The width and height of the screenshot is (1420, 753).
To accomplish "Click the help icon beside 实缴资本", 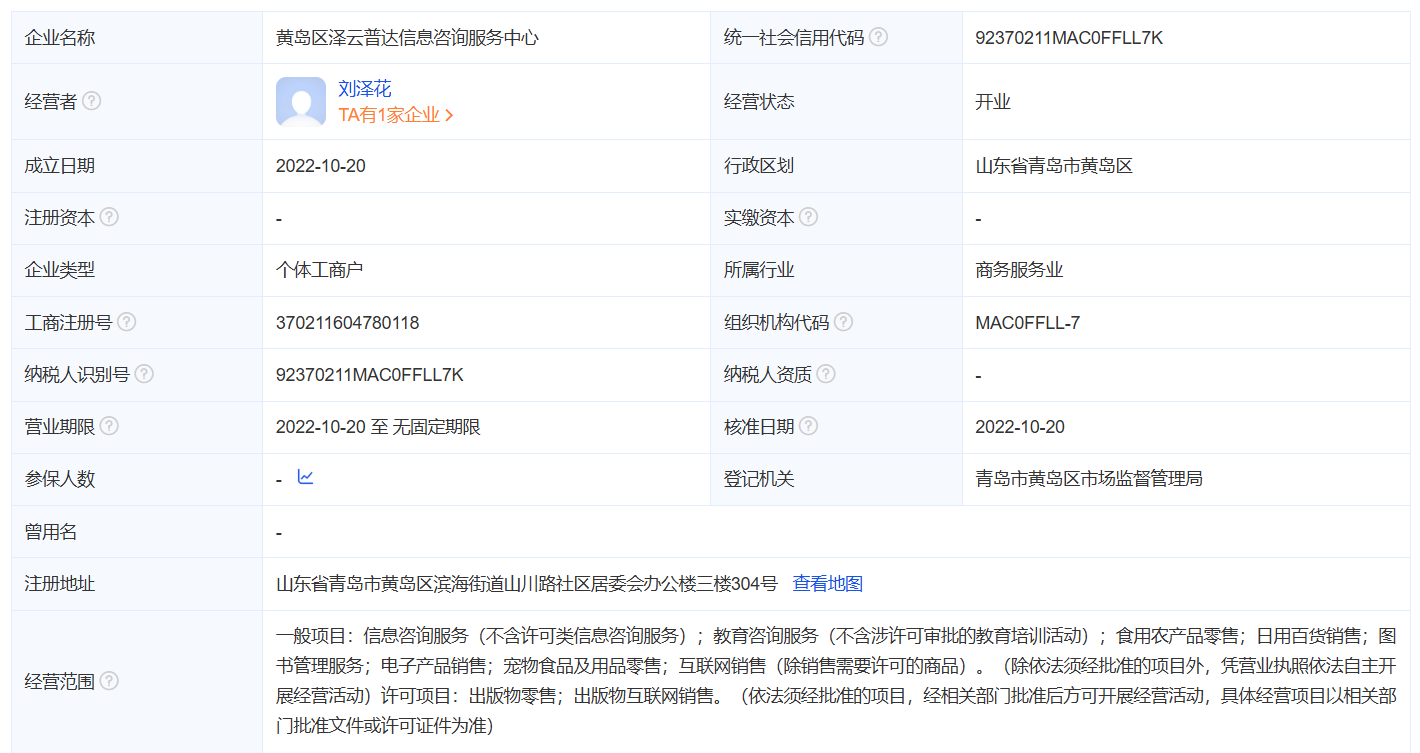I will 808,217.
